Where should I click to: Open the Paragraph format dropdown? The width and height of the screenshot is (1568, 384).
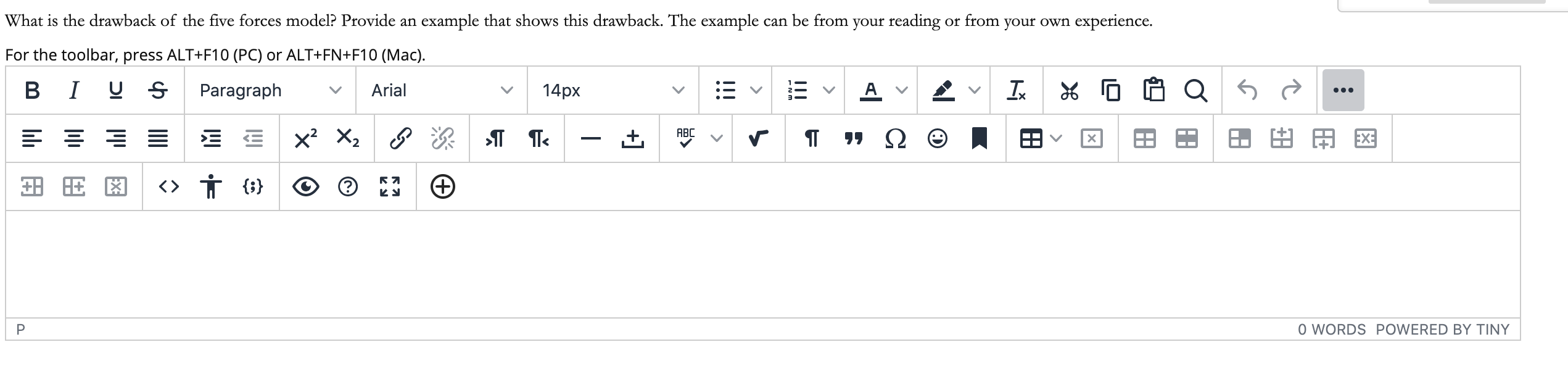(270, 90)
